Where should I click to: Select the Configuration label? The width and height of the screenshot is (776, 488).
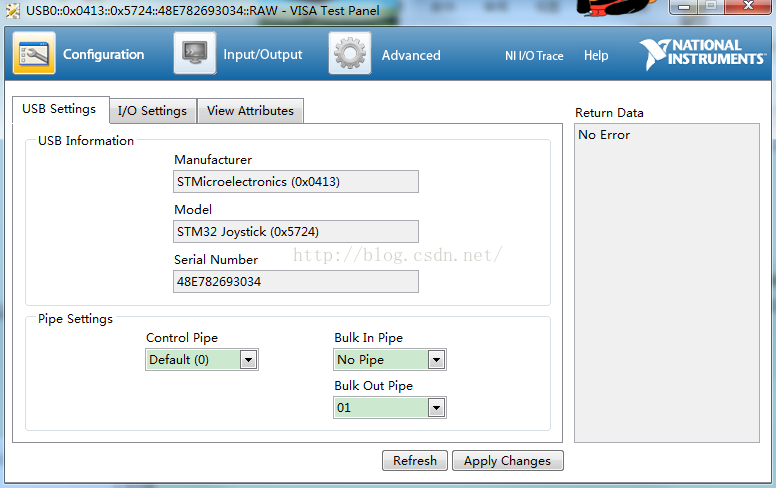coord(103,54)
